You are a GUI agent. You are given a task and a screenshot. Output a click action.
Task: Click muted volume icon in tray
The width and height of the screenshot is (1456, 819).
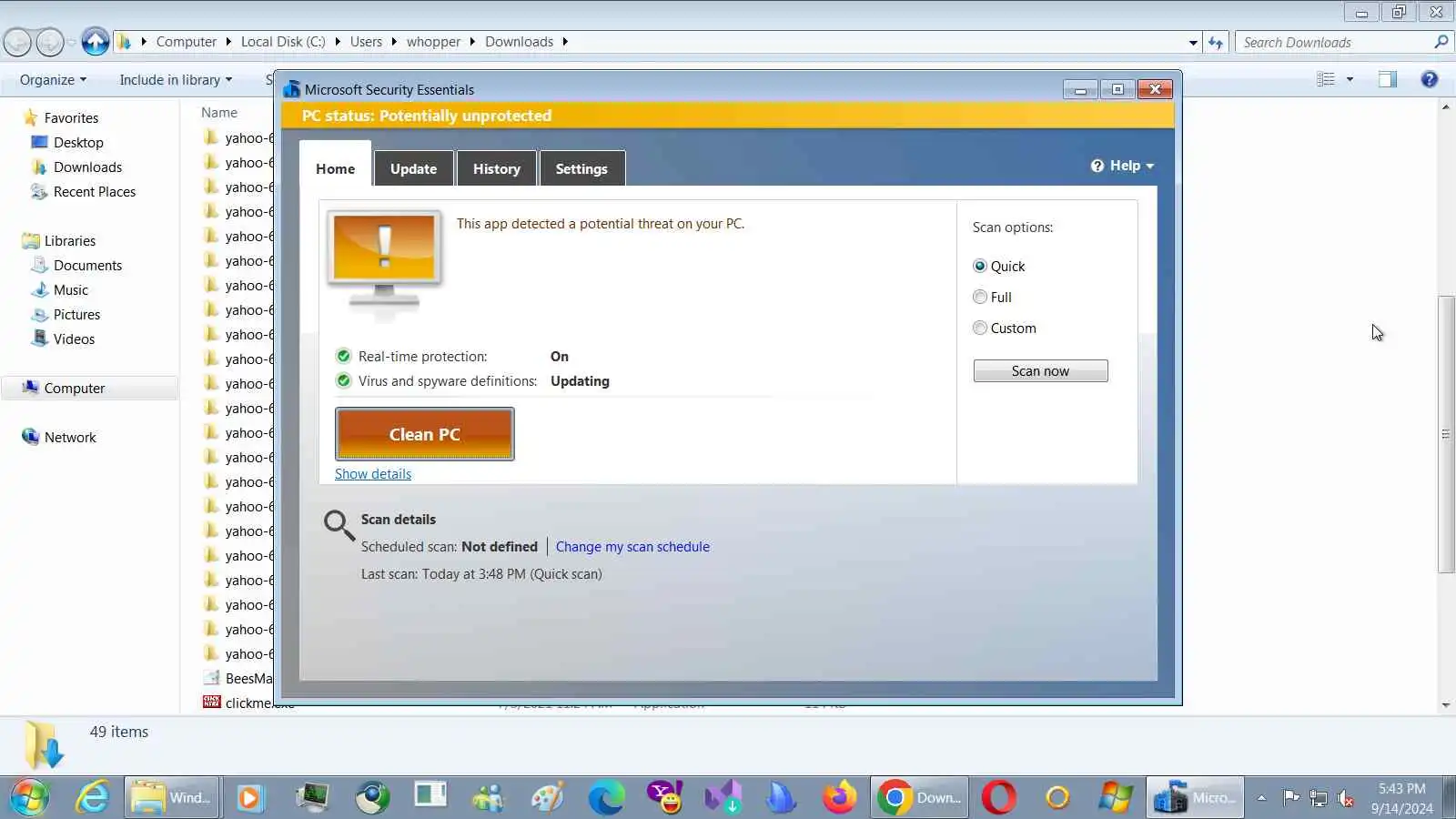(1346, 799)
